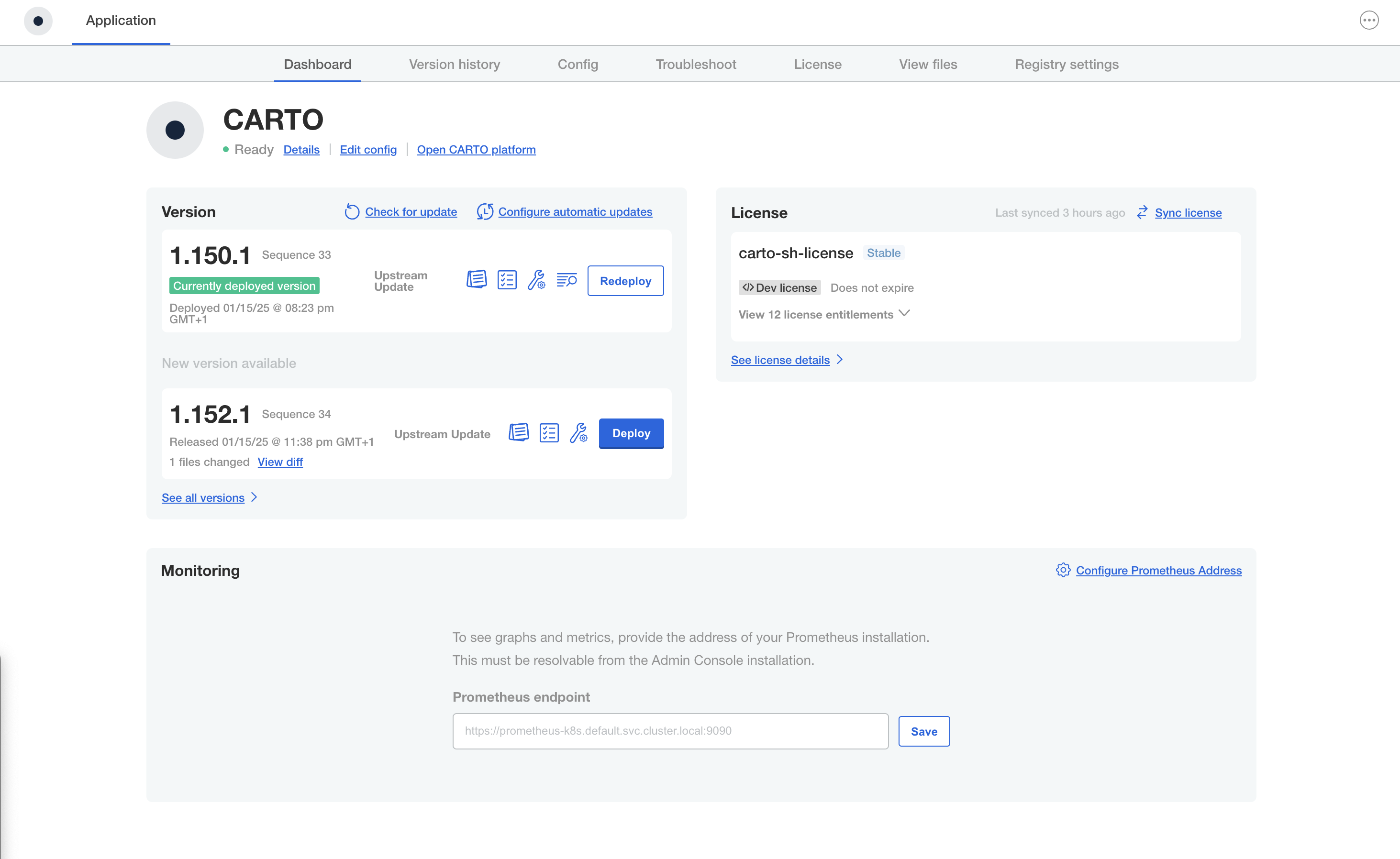Click release notes icon for version 1.150.1

pyautogui.click(x=476, y=279)
